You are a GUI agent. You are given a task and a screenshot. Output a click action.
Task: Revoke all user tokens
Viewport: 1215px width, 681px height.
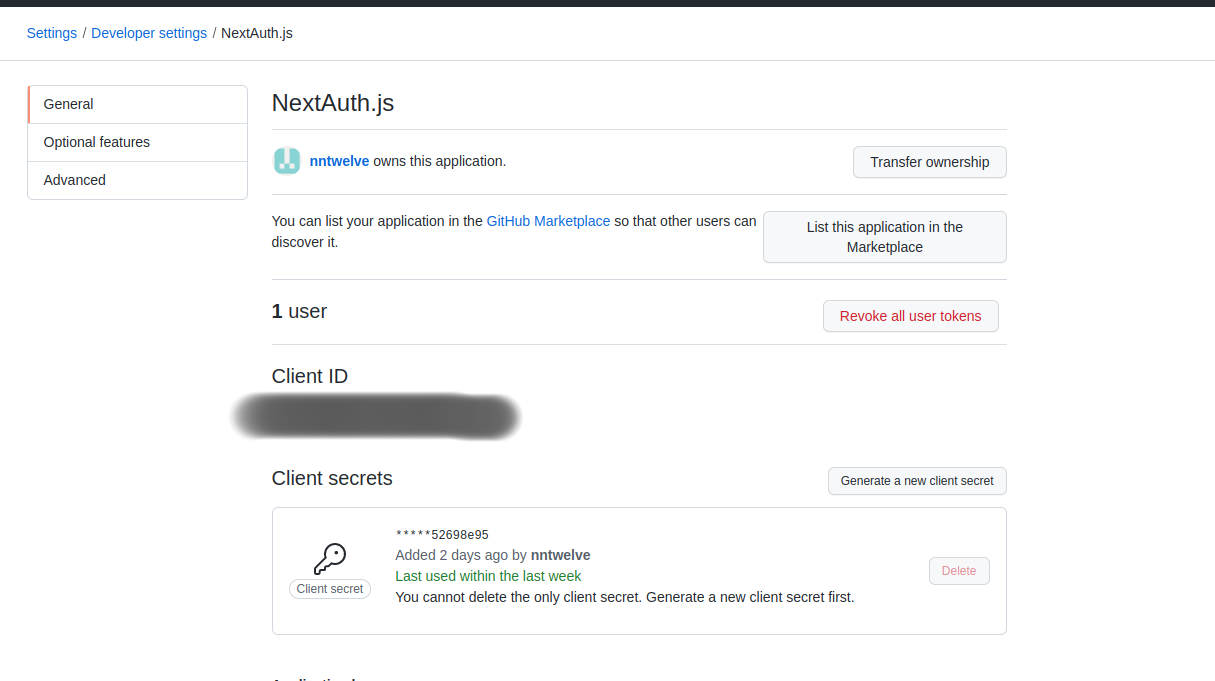910,316
